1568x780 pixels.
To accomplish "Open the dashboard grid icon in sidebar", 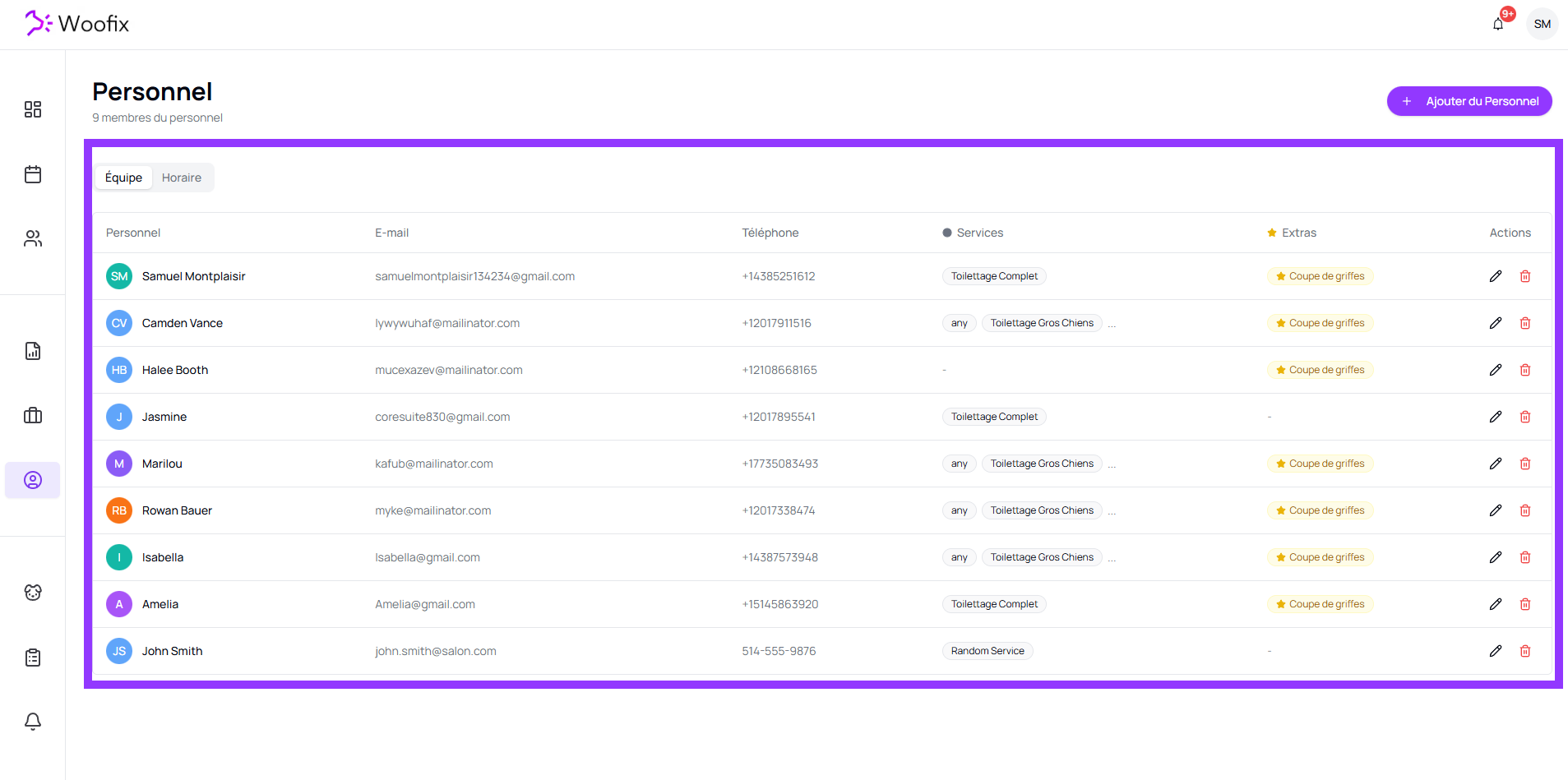I will pos(33,109).
